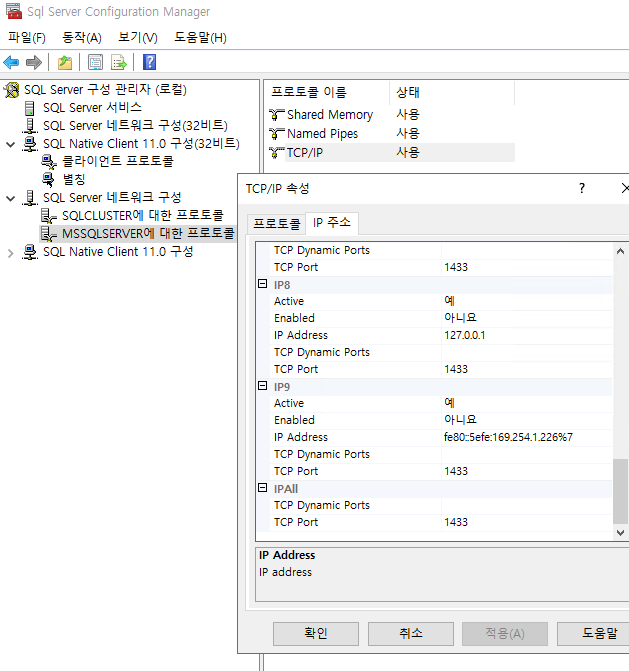Open the 동작(A) menu
Image resolution: width=629 pixels, height=671 pixels.
pos(82,38)
